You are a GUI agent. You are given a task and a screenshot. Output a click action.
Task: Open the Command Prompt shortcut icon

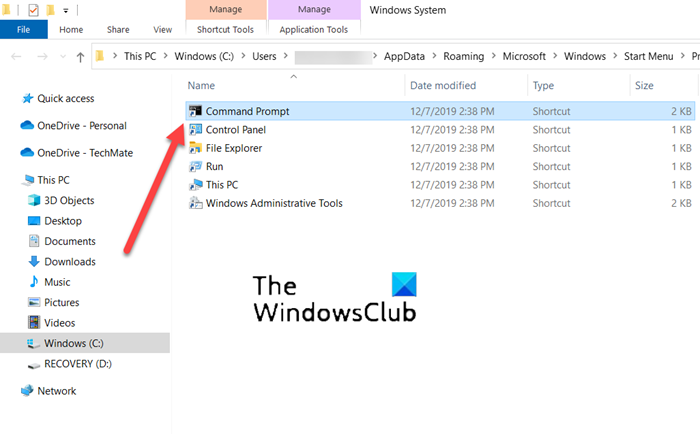(195, 111)
